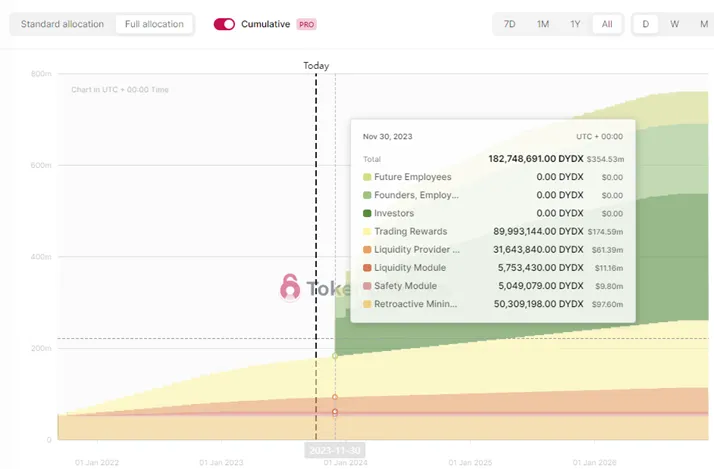Screen dimensions: 714x469
Task: Click the 200m y-axis label
Action: pos(41,348)
